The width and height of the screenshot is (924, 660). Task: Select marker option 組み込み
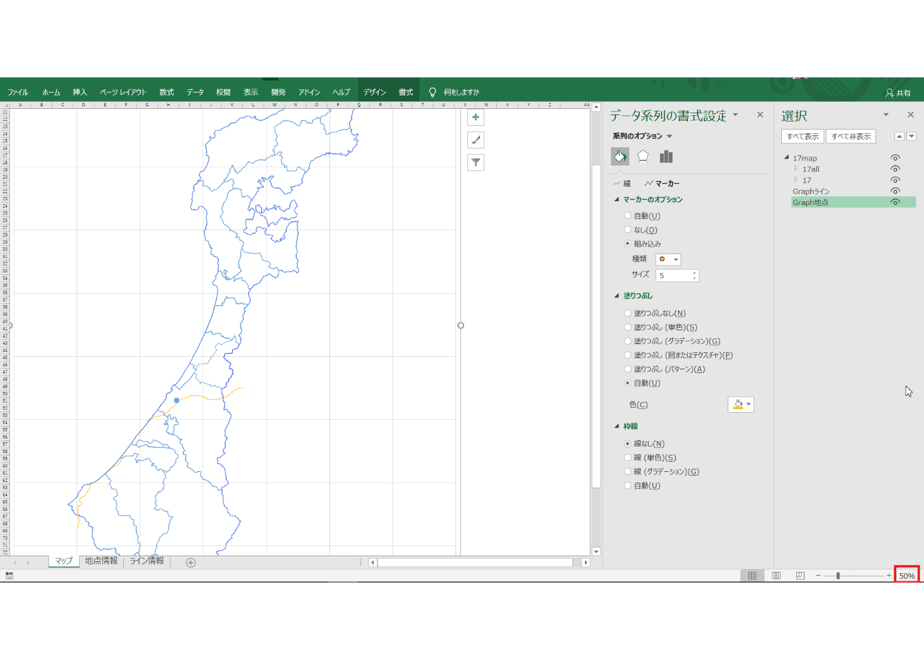pos(628,243)
